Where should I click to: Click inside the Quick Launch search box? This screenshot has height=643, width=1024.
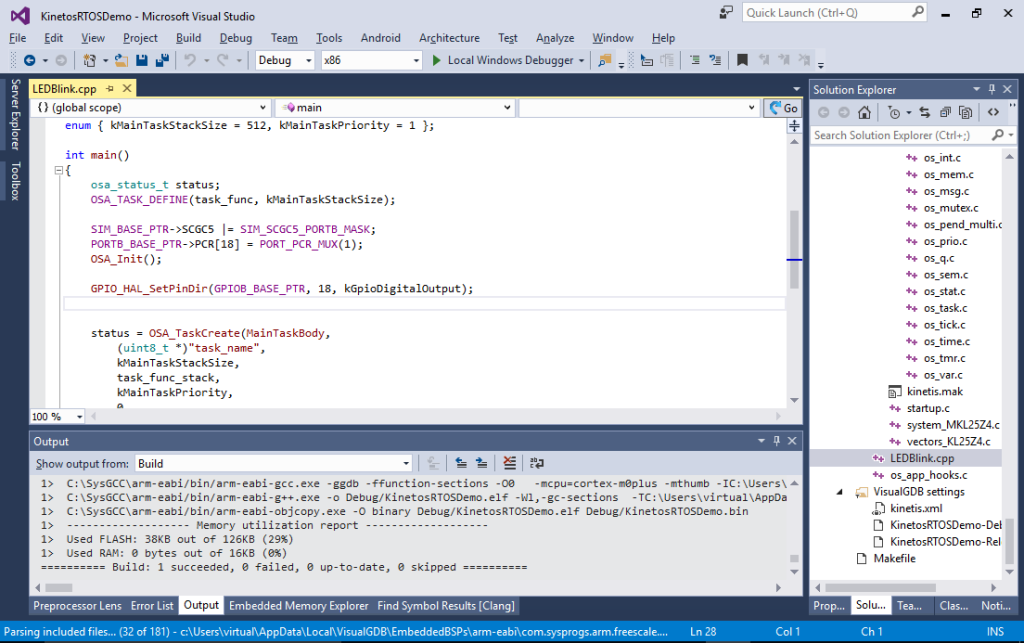[830, 12]
